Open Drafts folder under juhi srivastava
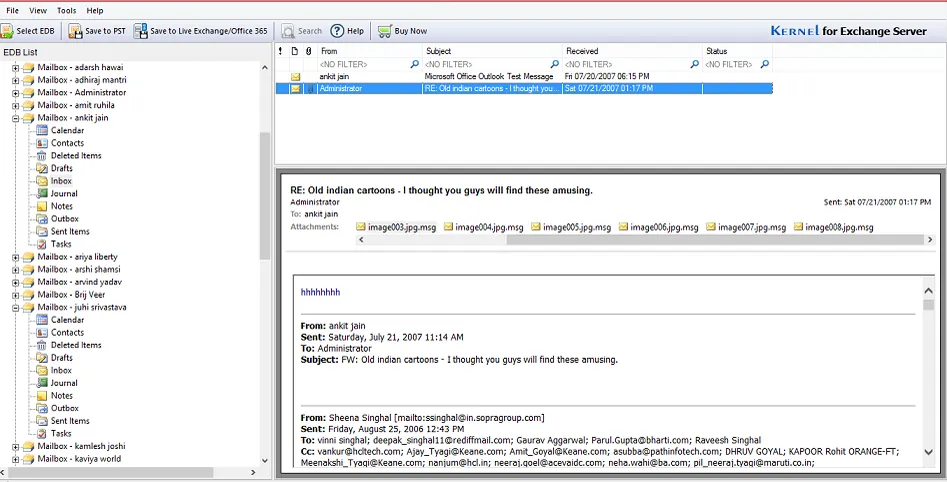Image resolution: width=947 pixels, height=482 pixels. [x=62, y=358]
